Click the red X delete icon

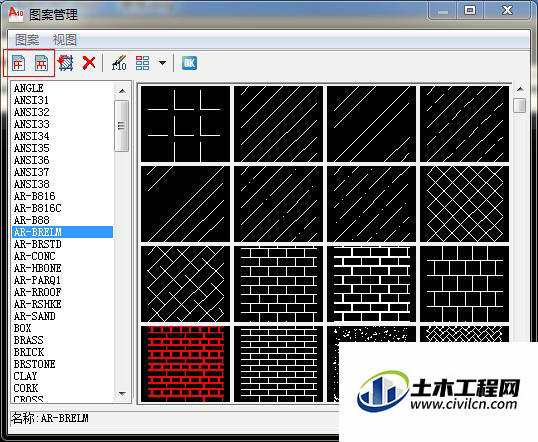click(x=89, y=63)
